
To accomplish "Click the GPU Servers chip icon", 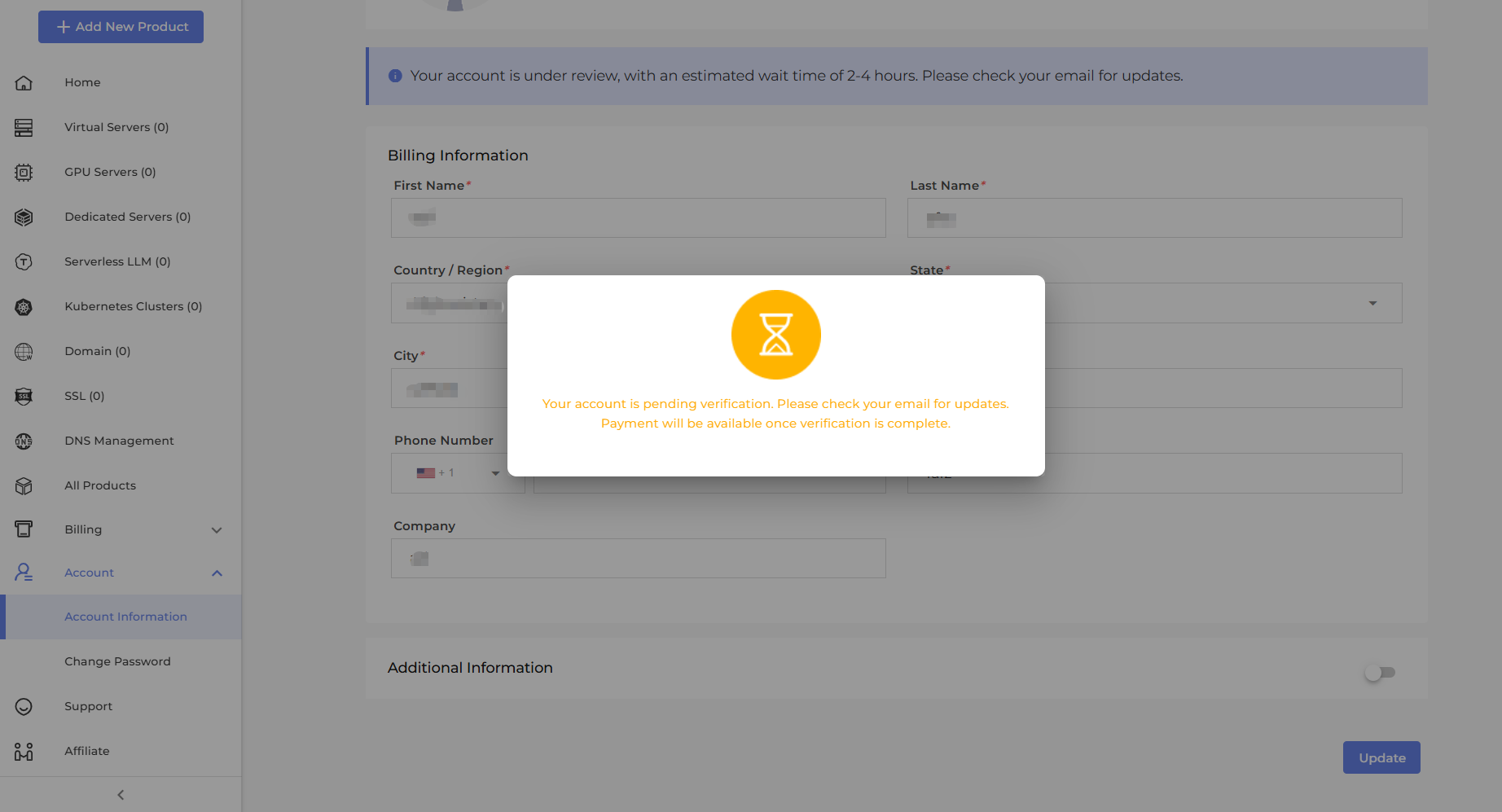I will [x=24, y=173].
